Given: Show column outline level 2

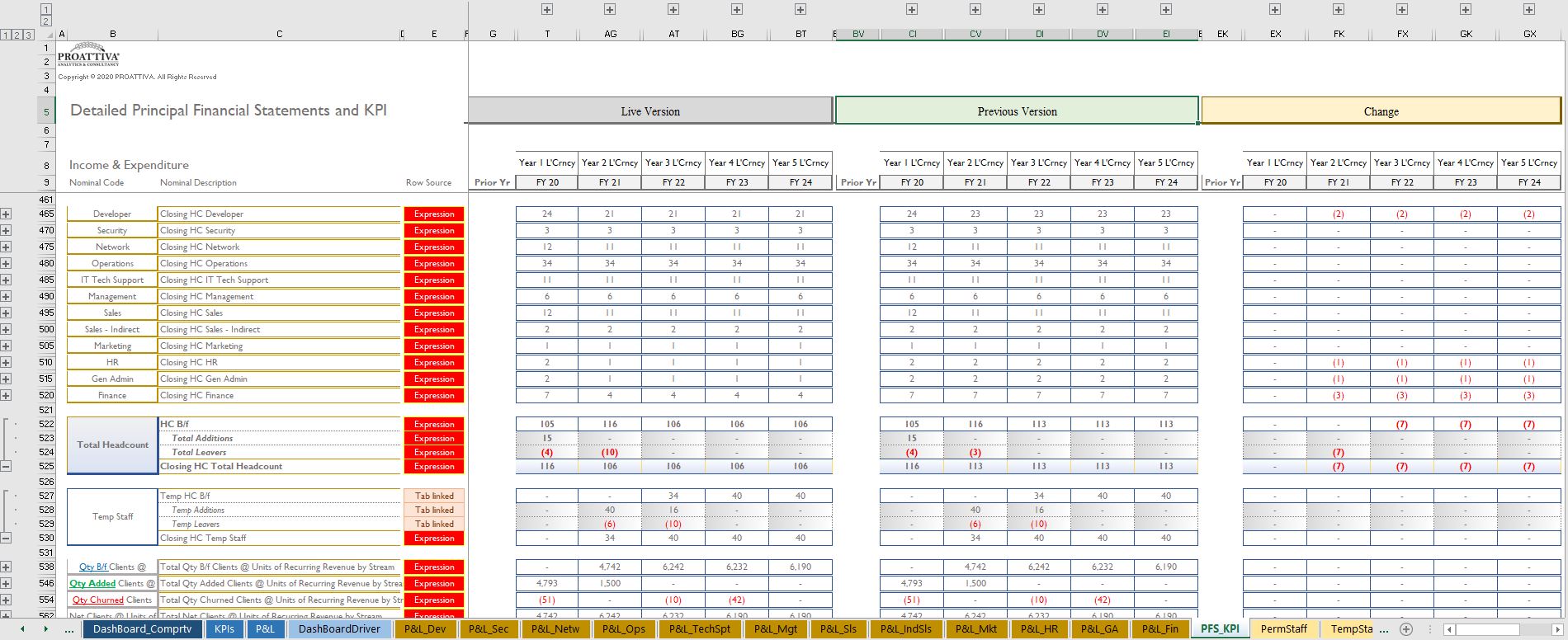Looking at the screenshot, I should 46,21.
